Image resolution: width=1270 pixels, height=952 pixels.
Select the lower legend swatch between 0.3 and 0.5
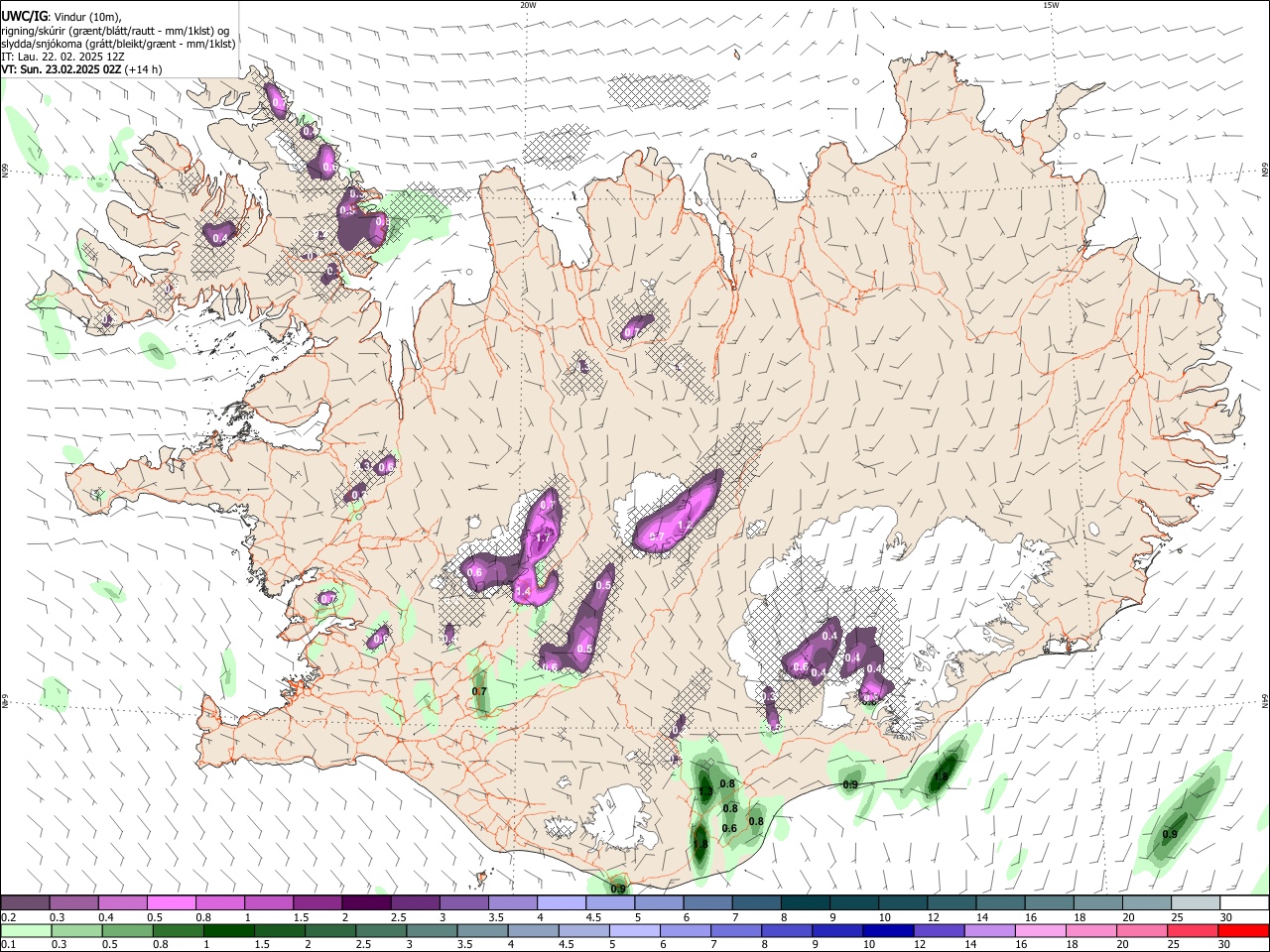coord(76,930)
